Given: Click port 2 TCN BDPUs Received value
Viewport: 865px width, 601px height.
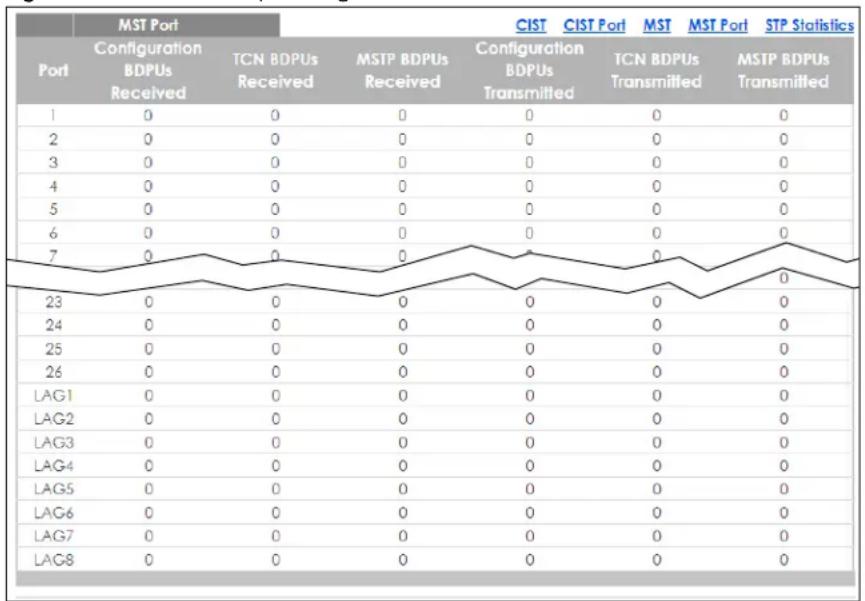Looking at the screenshot, I should [275, 139].
